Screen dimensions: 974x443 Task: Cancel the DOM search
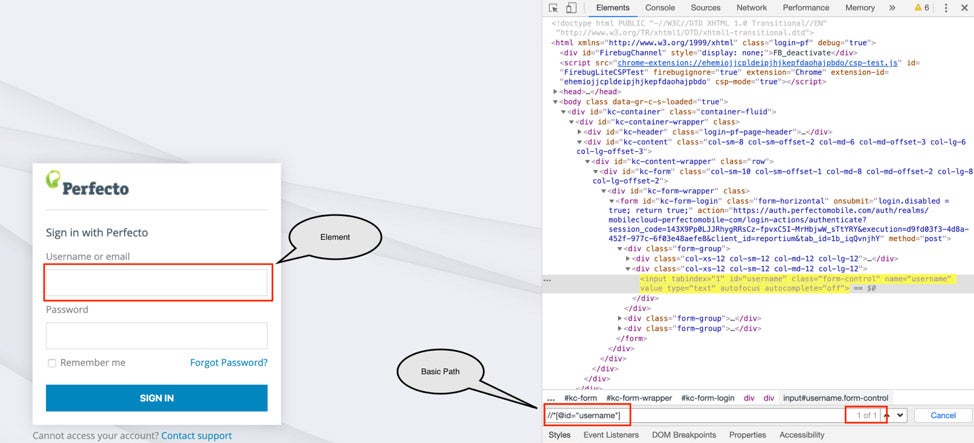942,415
